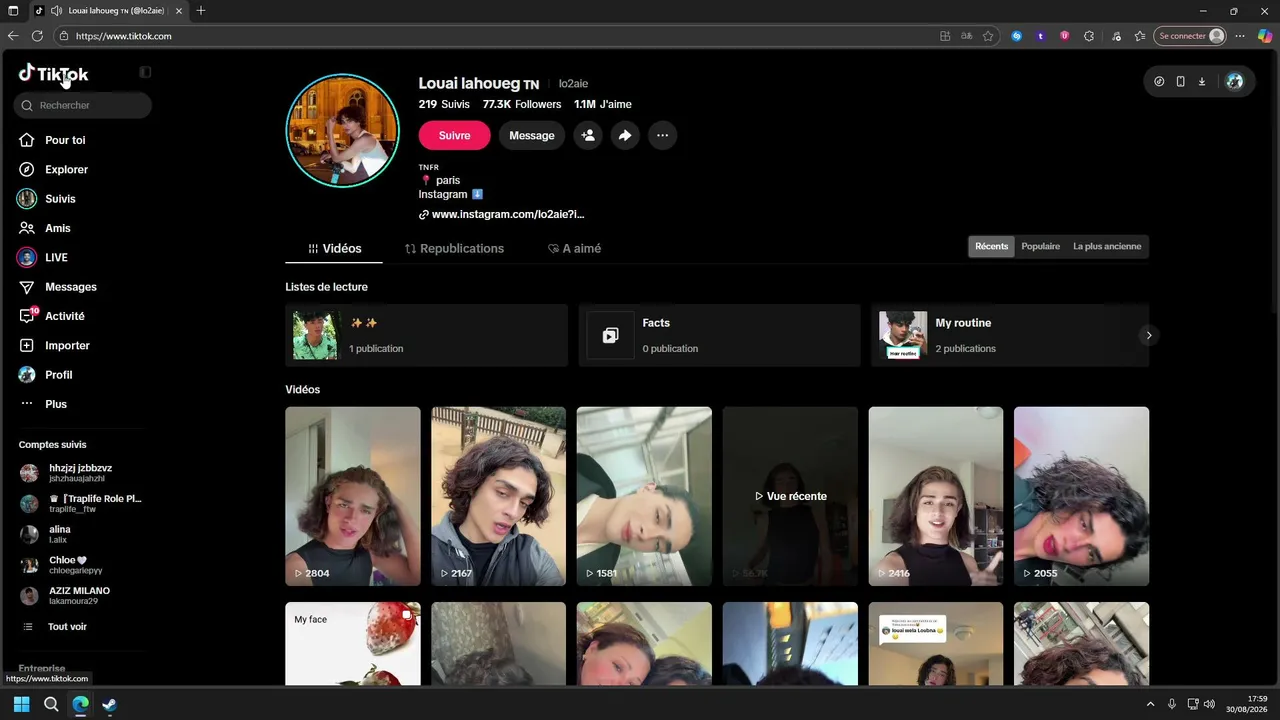Open the Facts playlist
This screenshot has width=1280, height=720.
720,335
